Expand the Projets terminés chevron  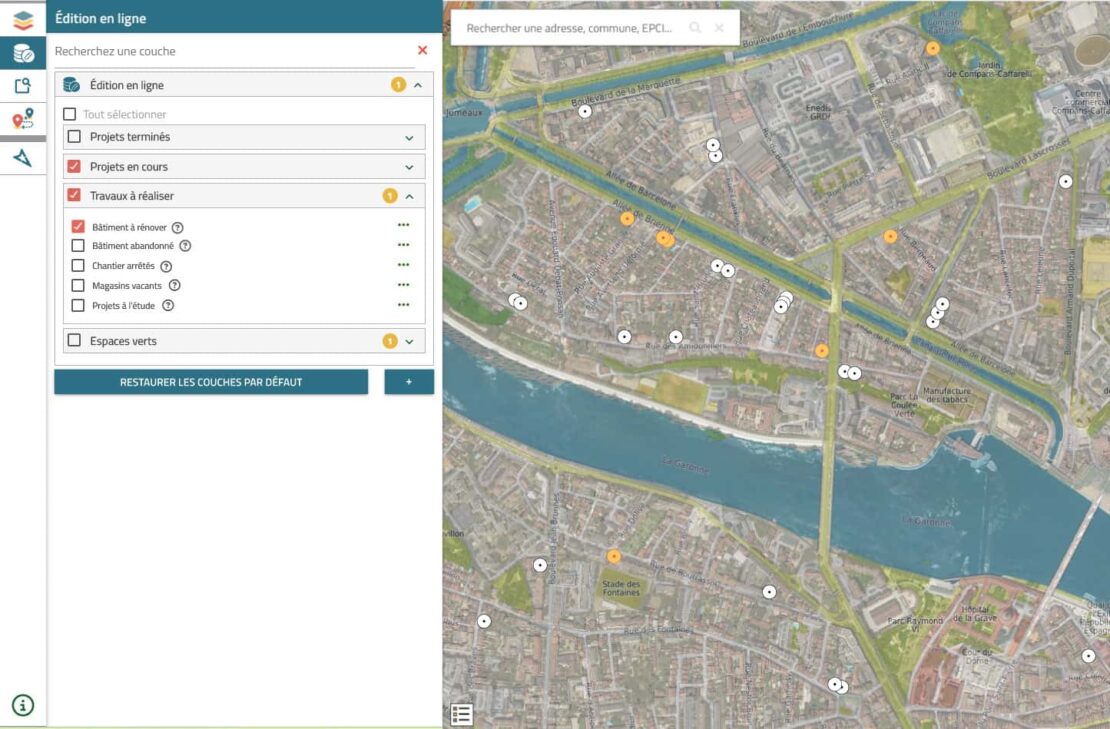[x=409, y=138]
